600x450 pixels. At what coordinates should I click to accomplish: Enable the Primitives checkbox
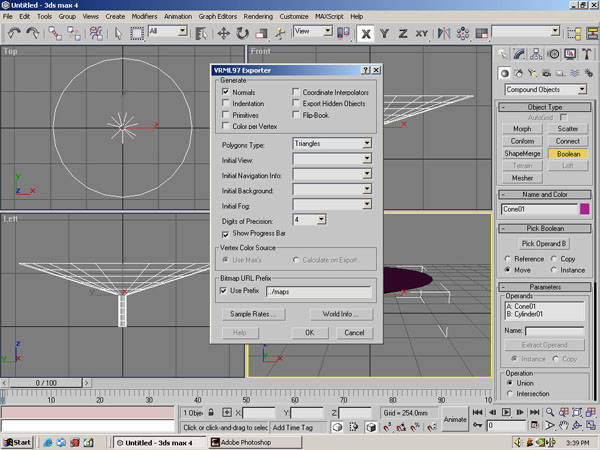[225, 115]
